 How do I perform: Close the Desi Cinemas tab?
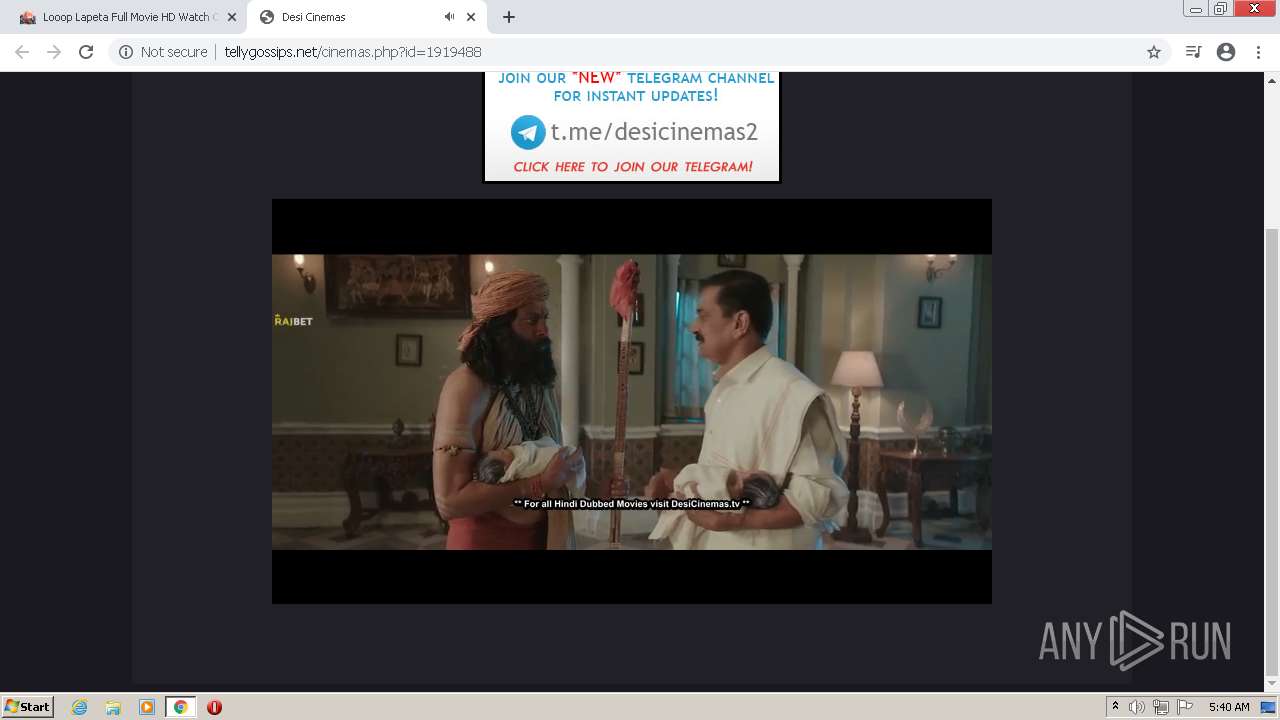click(471, 17)
